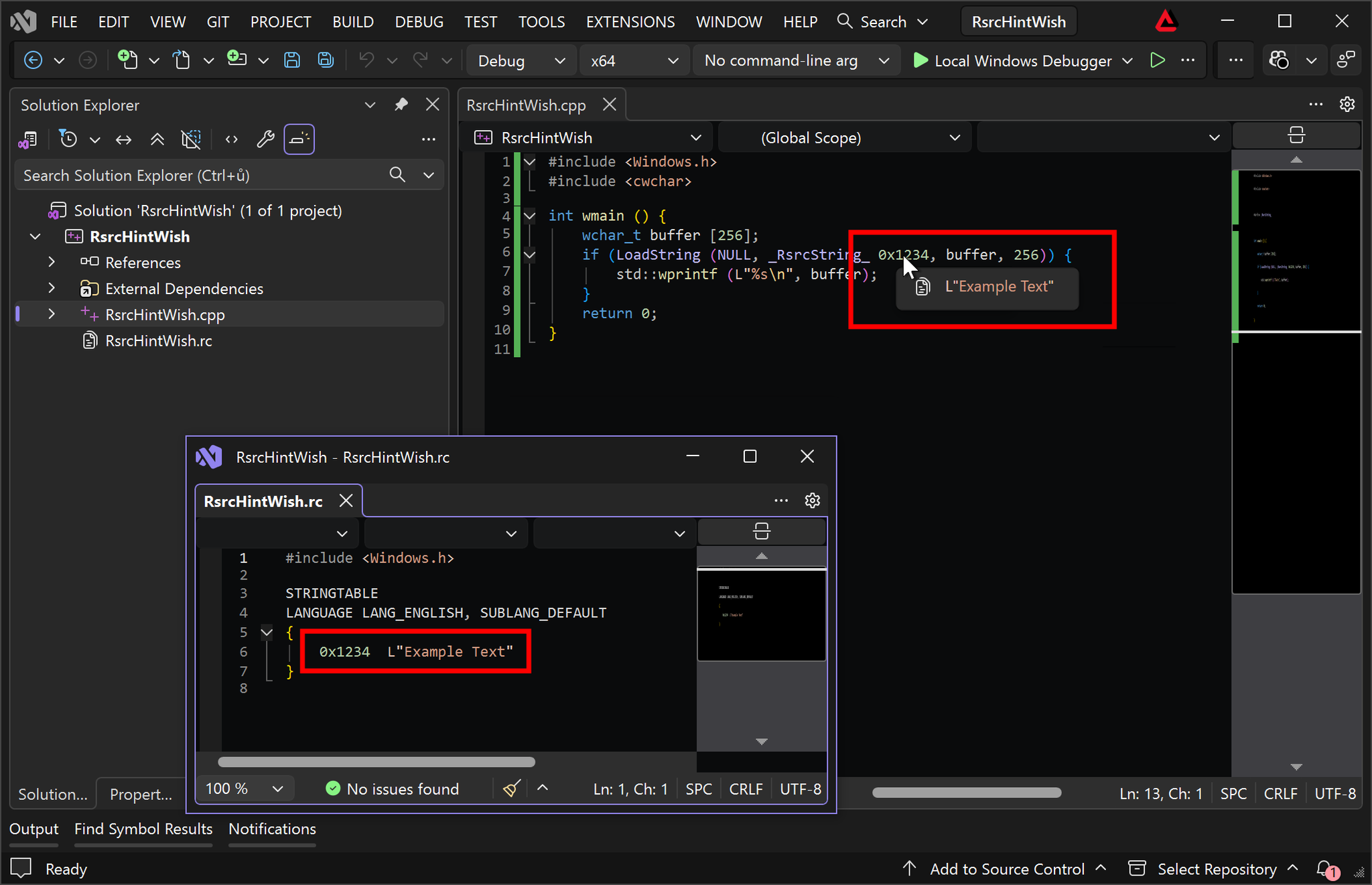Click the Solution Explorer search magnifier icon
This screenshot has height=885, width=1372.
pyautogui.click(x=397, y=175)
